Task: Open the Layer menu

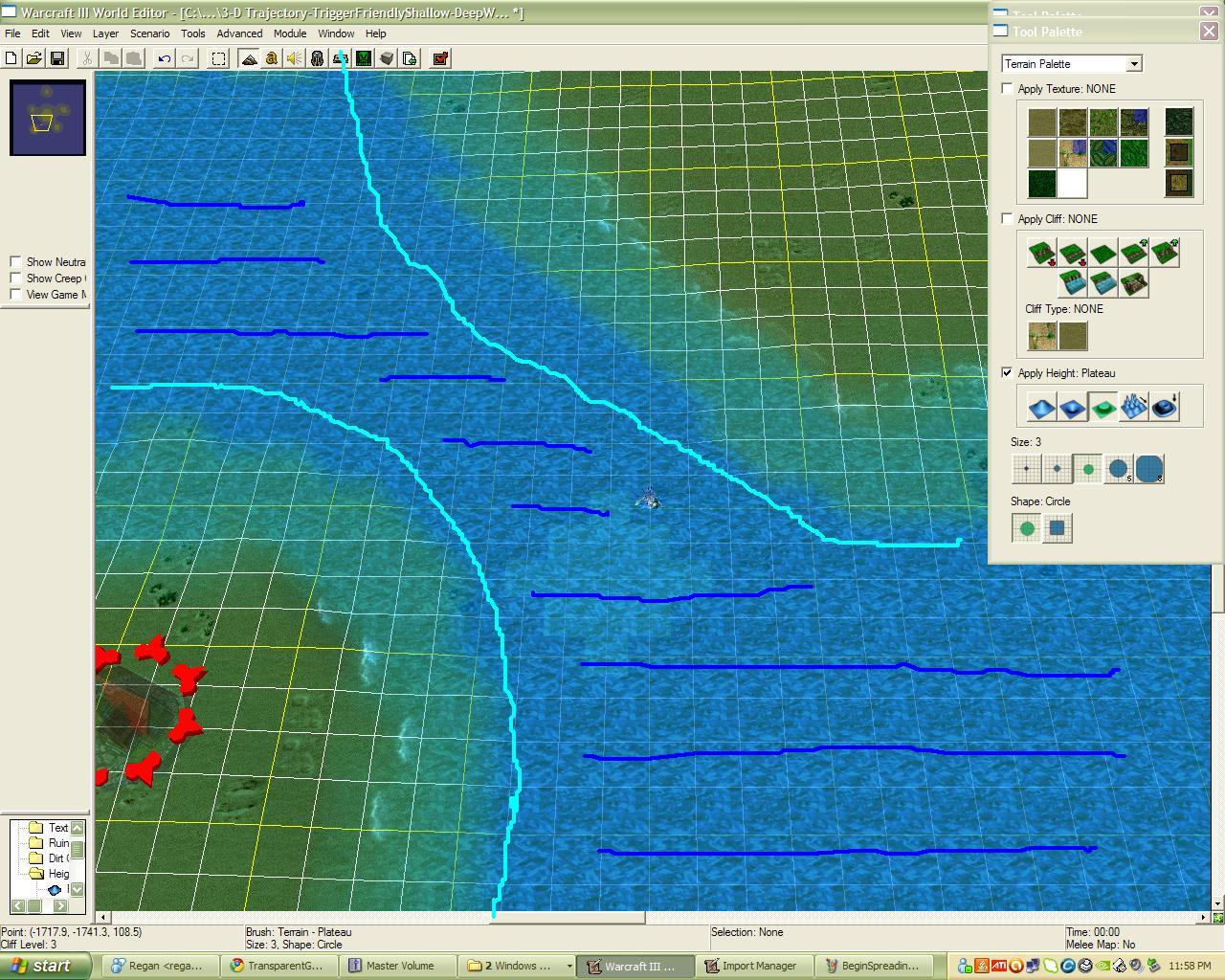Action: (105, 33)
